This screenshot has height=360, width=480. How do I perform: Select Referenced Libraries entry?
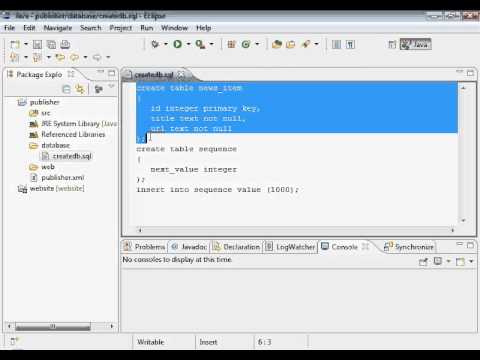(x=73, y=134)
